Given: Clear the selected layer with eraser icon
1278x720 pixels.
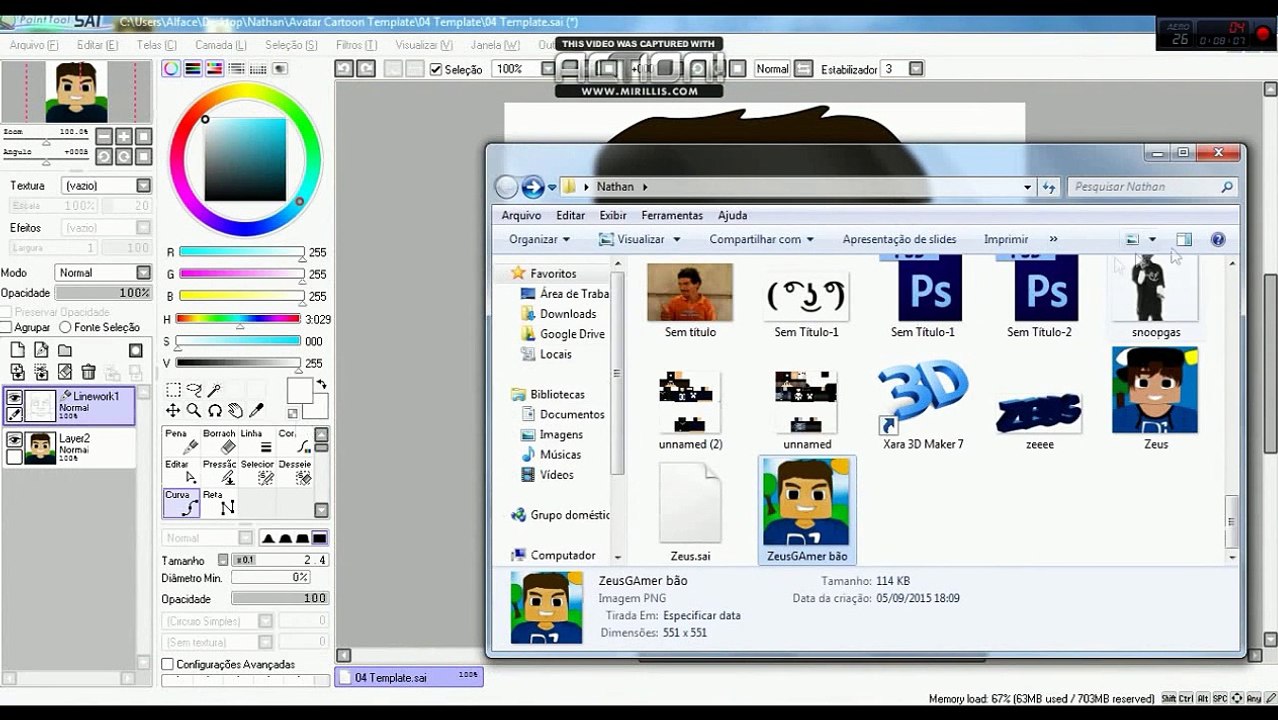Looking at the screenshot, I should coord(64,372).
